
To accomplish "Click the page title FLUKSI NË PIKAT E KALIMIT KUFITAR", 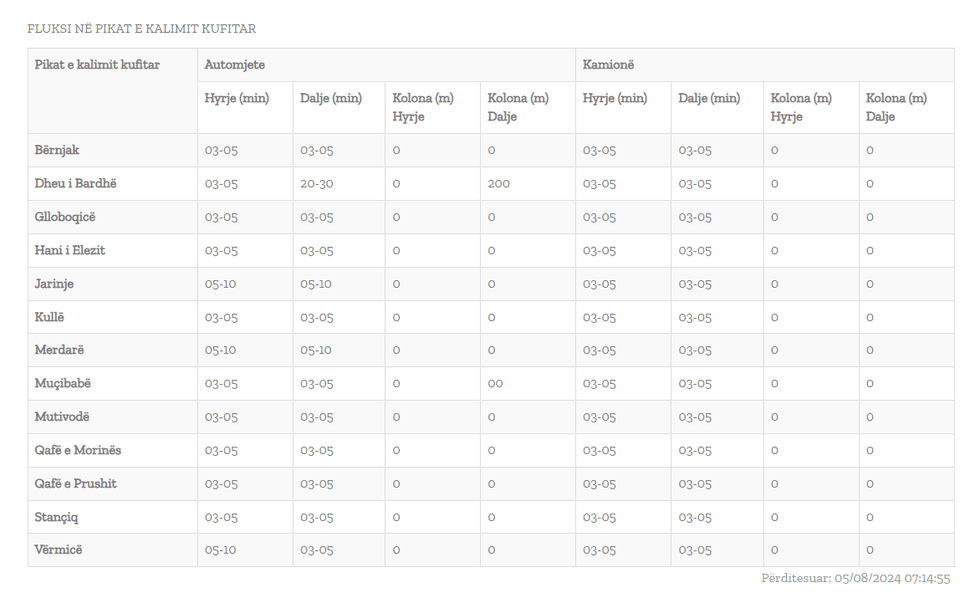I will [141, 29].
